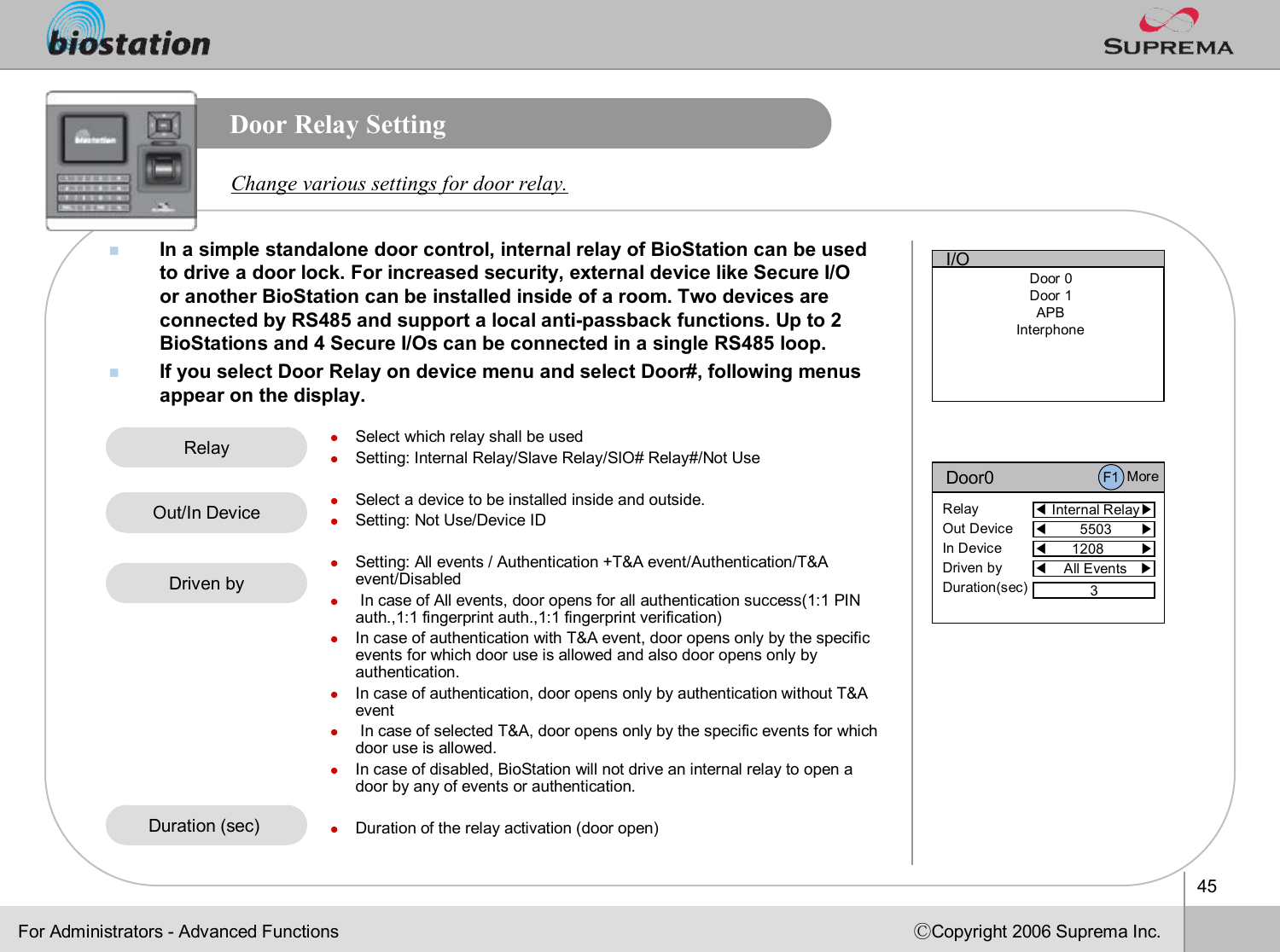1280x952 pixels.
Task: Click the Internal Relay value
Action: (x=1096, y=509)
